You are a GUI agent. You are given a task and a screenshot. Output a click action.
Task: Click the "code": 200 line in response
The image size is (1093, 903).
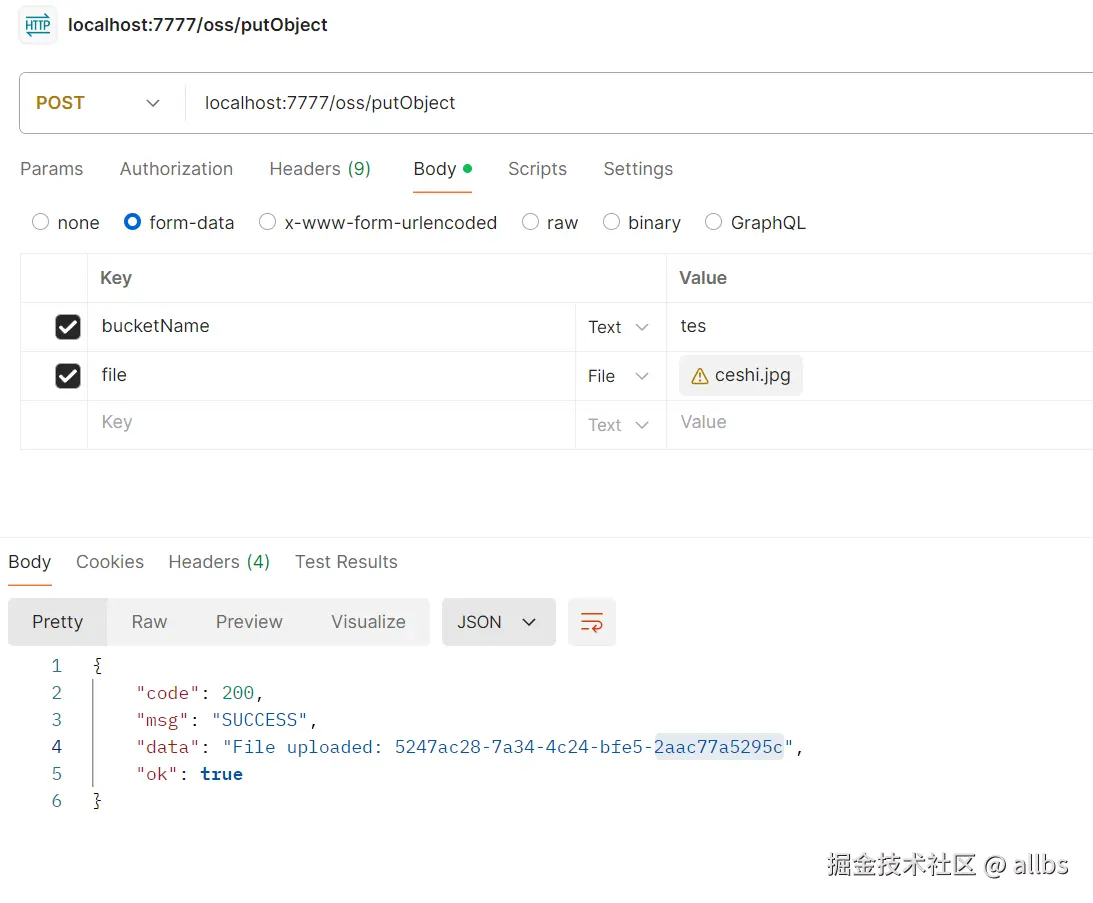coord(199,693)
